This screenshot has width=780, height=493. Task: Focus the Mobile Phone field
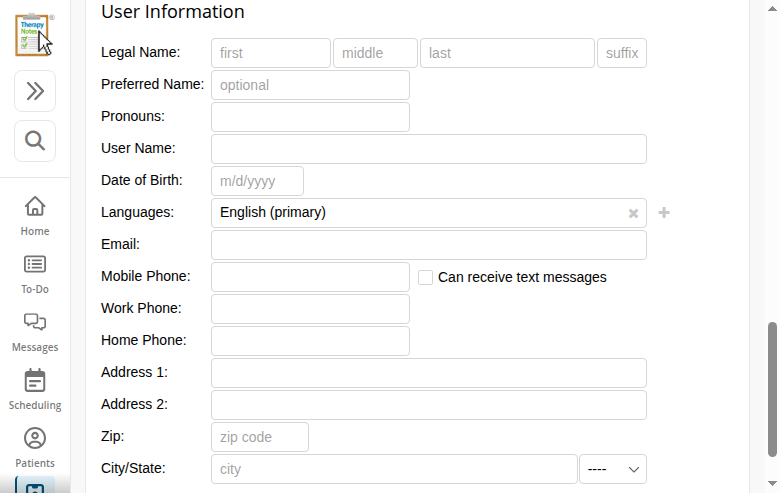coord(310,277)
